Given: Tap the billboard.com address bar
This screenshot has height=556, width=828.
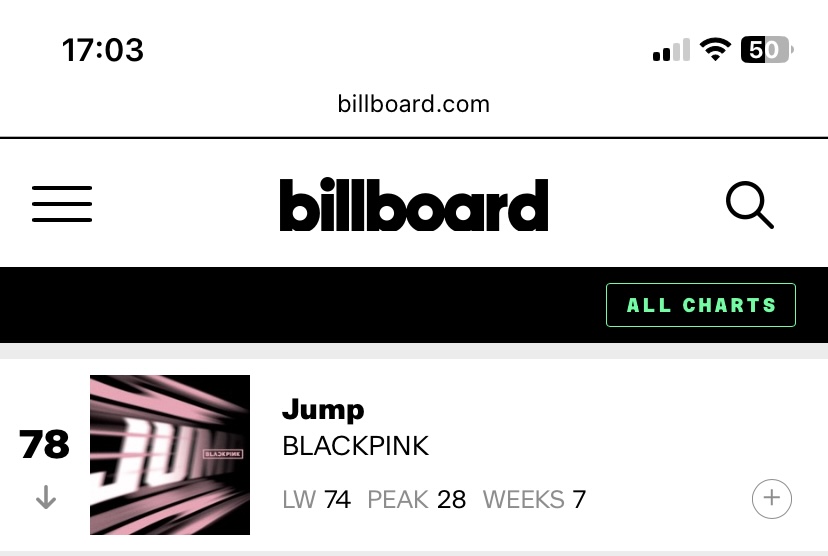Looking at the screenshot, I should pyautogui.click(x=414, y=103).
